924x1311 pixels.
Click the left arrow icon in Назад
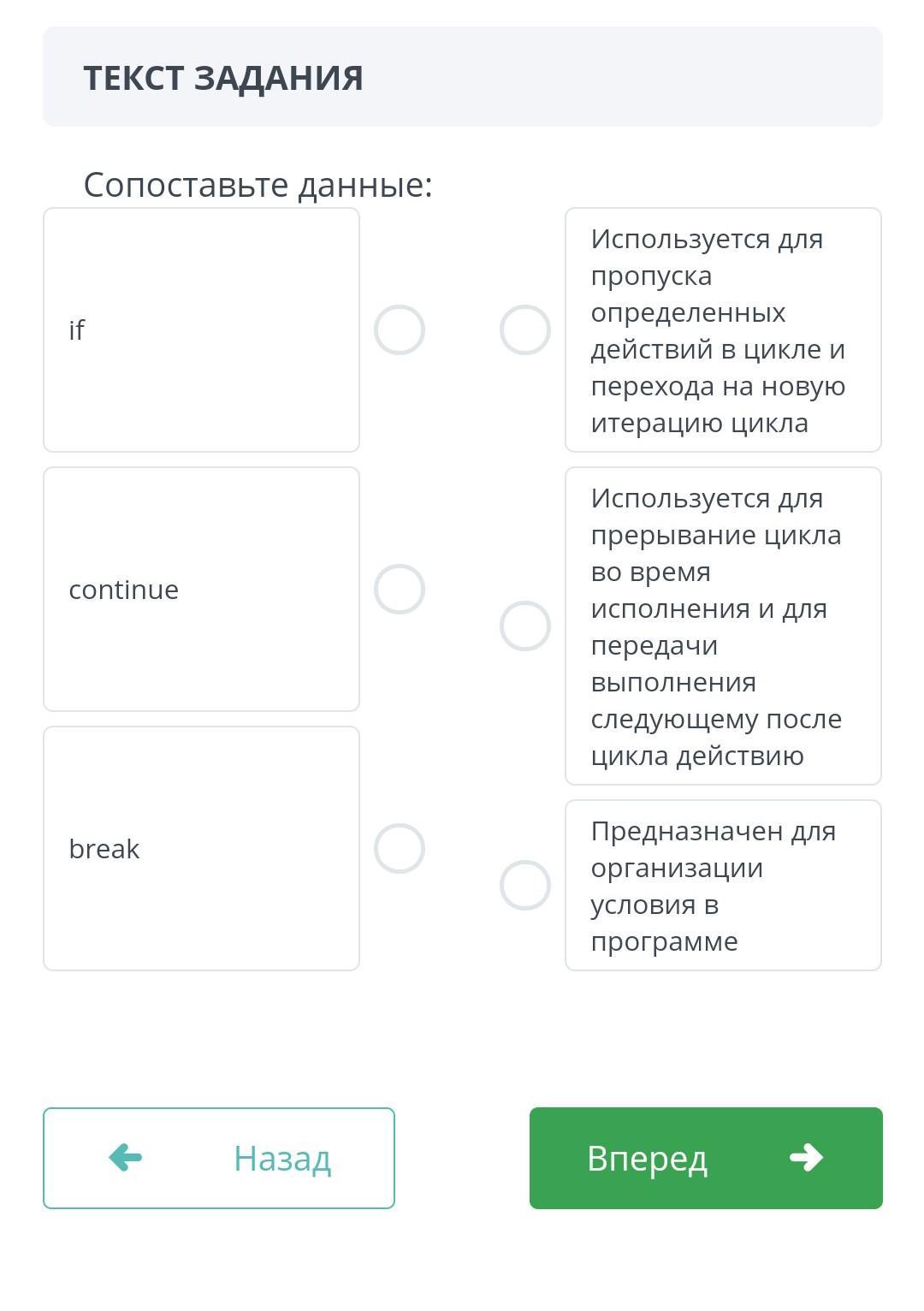tap(125, 1158)
